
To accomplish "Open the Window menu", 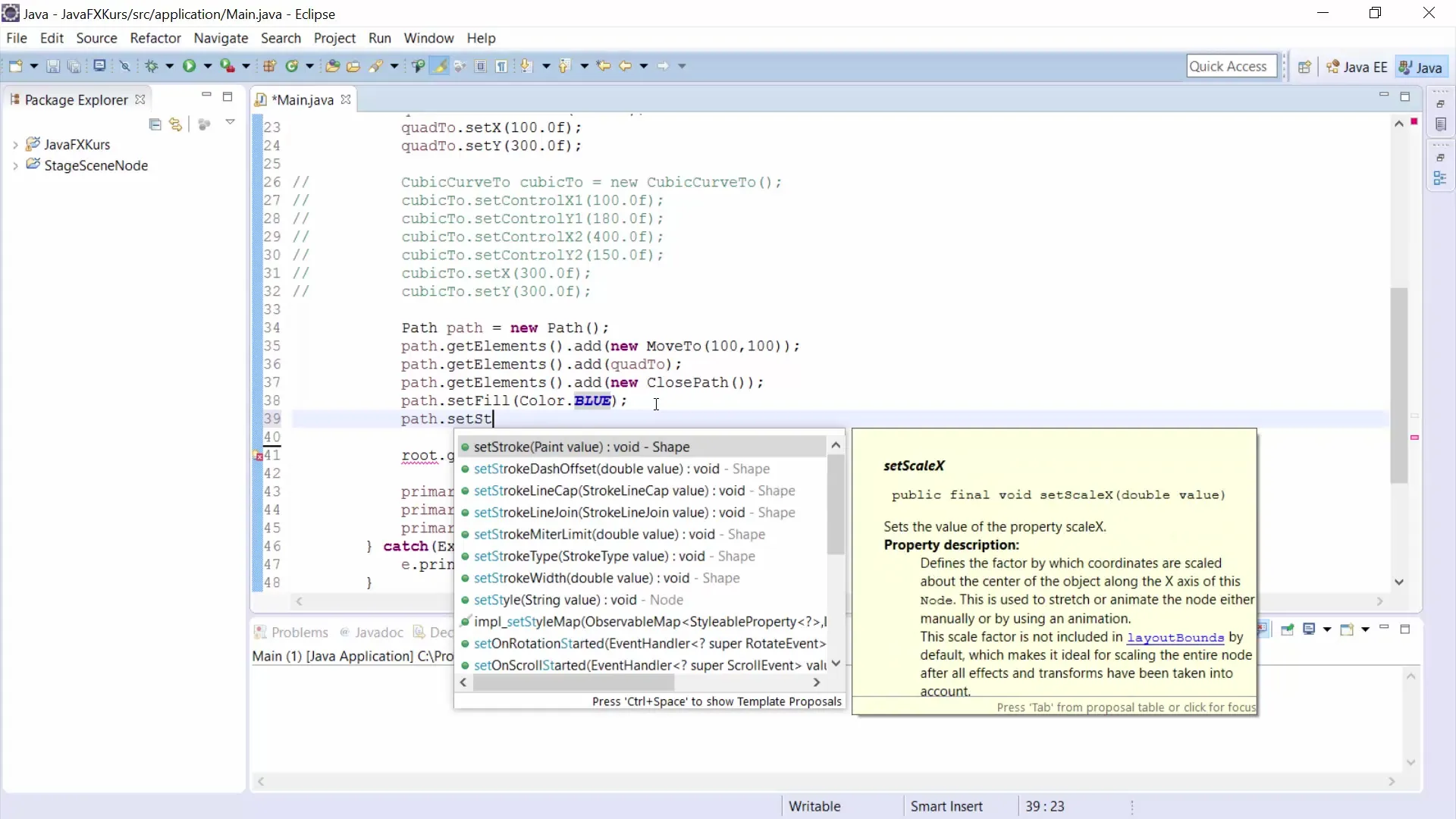I will (x=428, y=38).
